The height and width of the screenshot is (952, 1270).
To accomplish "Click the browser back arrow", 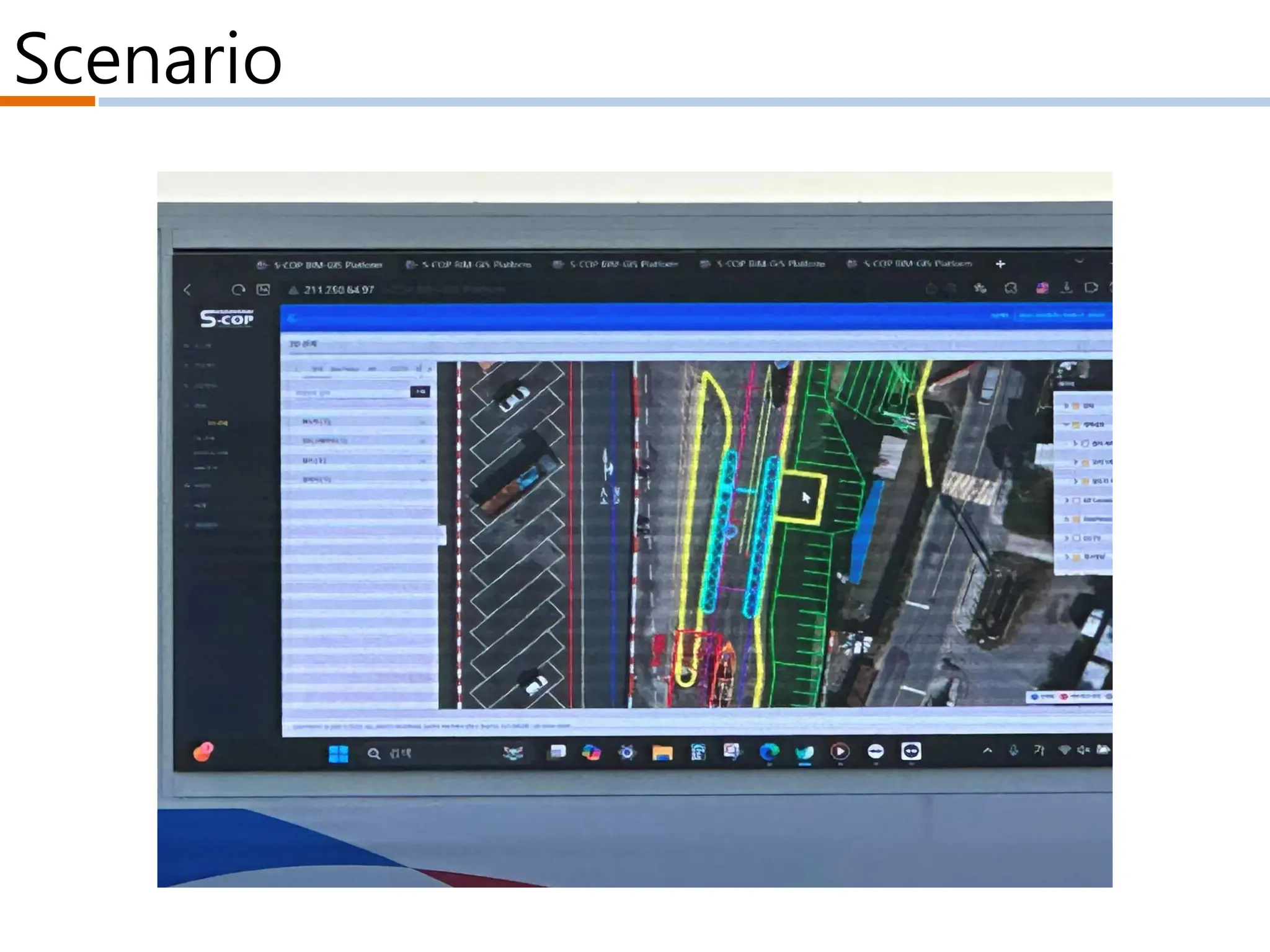I will (187, 290).
